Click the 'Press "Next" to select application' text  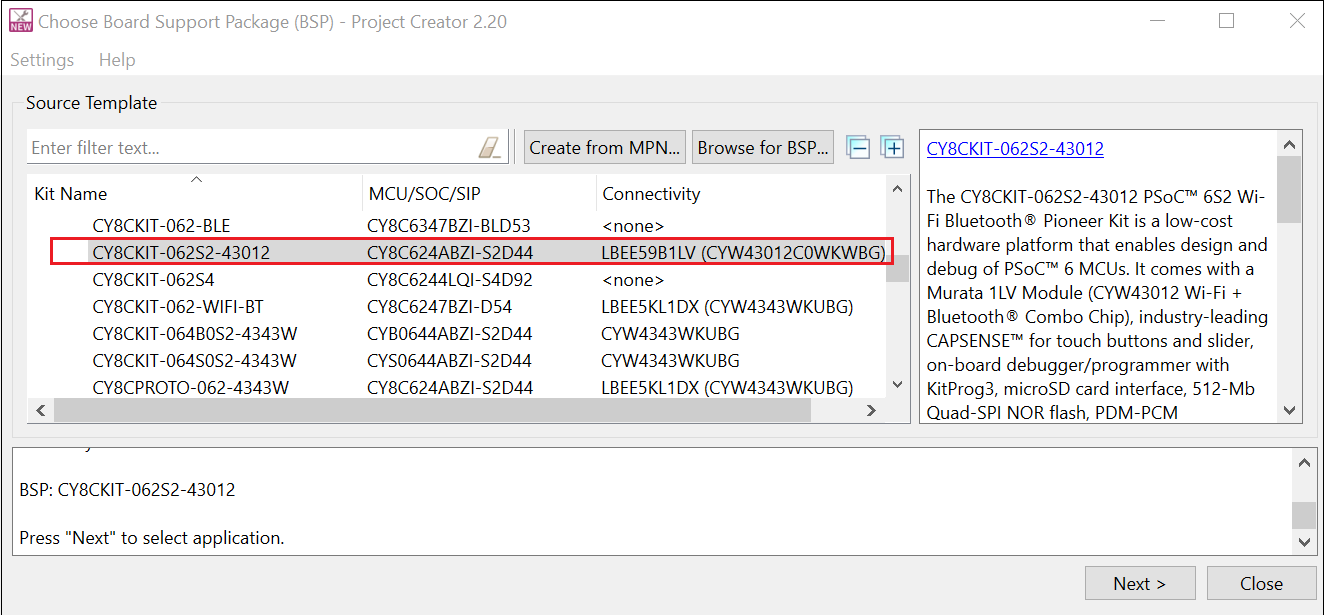pos(152,538)
